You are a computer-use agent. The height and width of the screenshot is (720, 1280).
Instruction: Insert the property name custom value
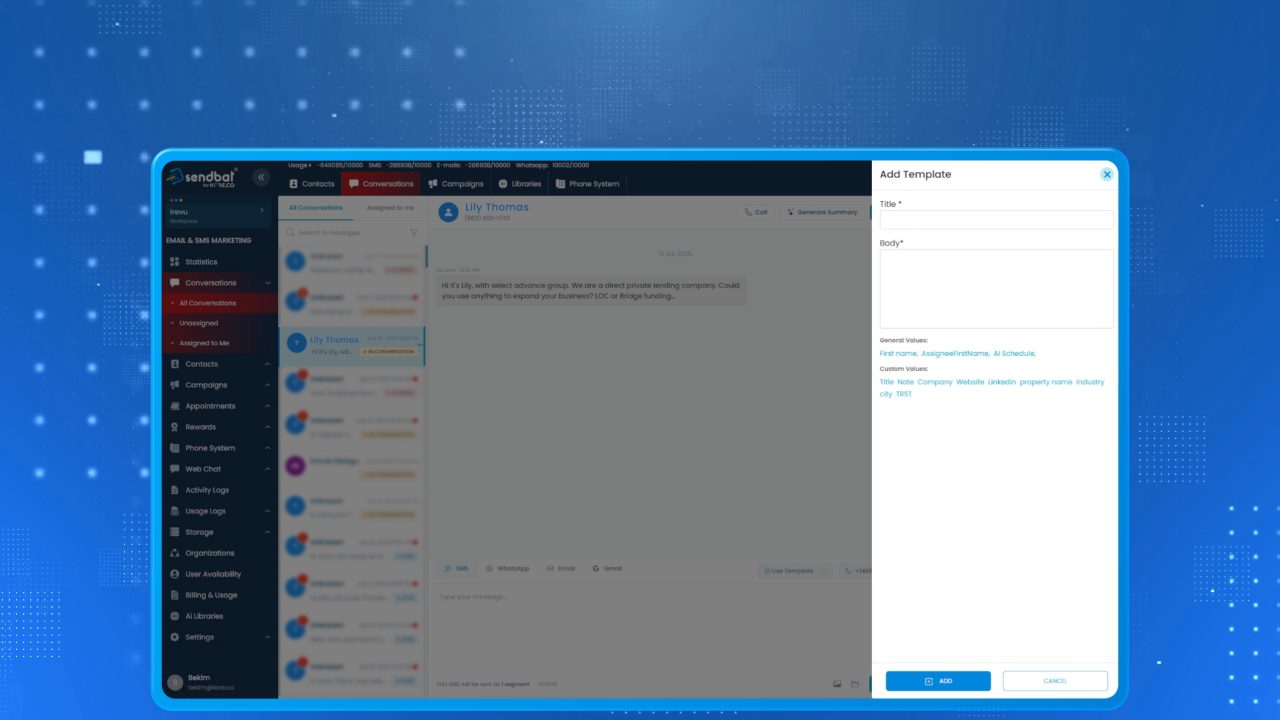point(1046,382)
